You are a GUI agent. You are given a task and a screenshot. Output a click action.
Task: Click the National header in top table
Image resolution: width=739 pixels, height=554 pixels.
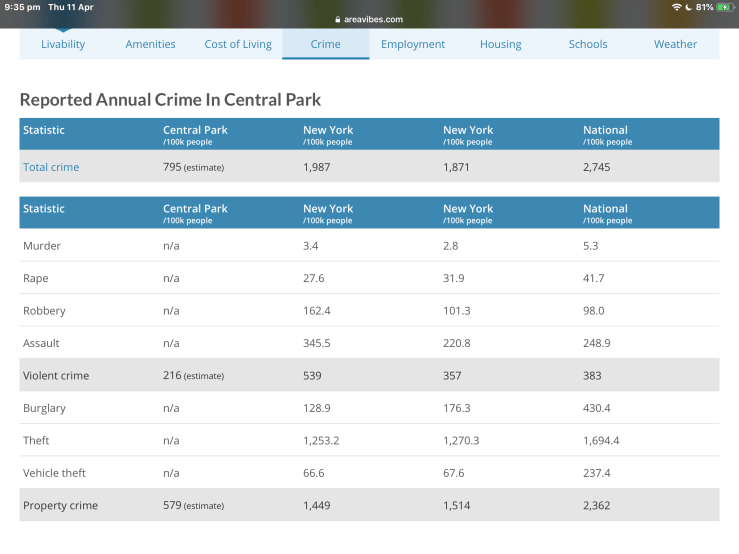tap(605, 130)
